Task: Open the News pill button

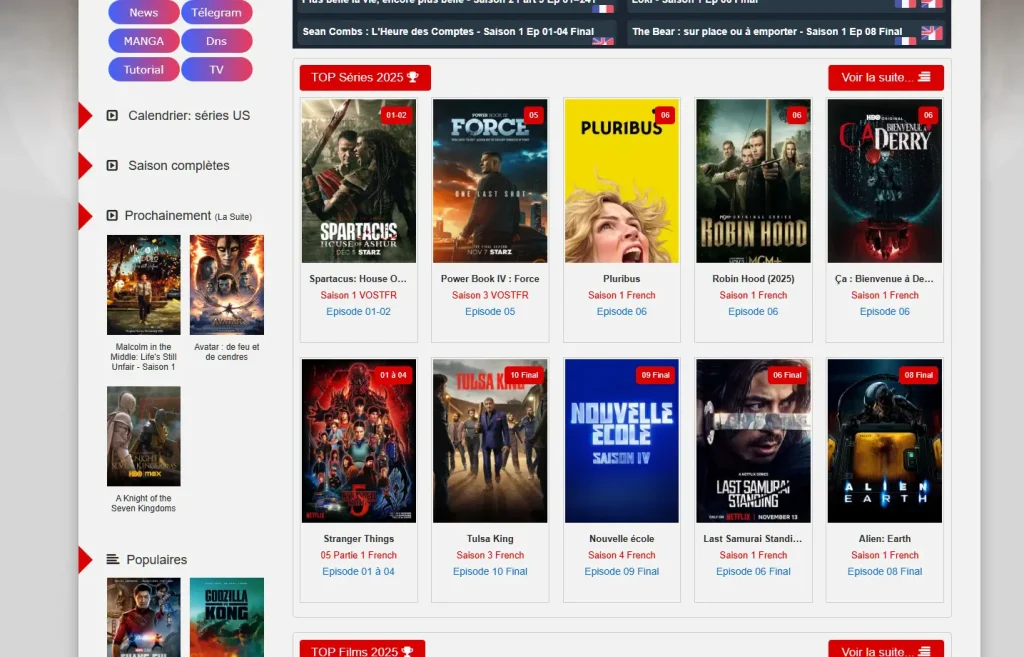Action: [144, 12]
